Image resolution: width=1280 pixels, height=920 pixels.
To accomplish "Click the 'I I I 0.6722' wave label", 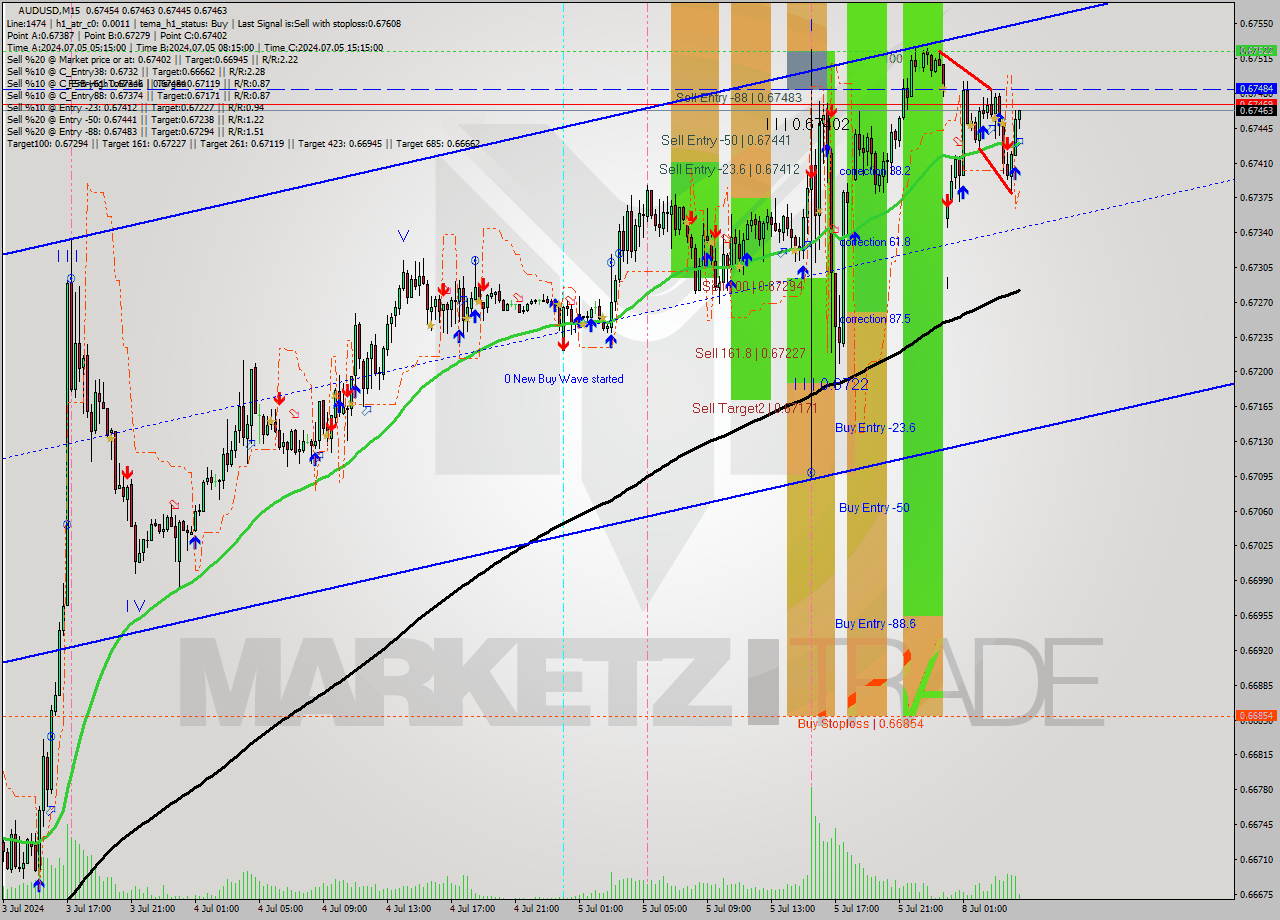I will click(831, 384).
